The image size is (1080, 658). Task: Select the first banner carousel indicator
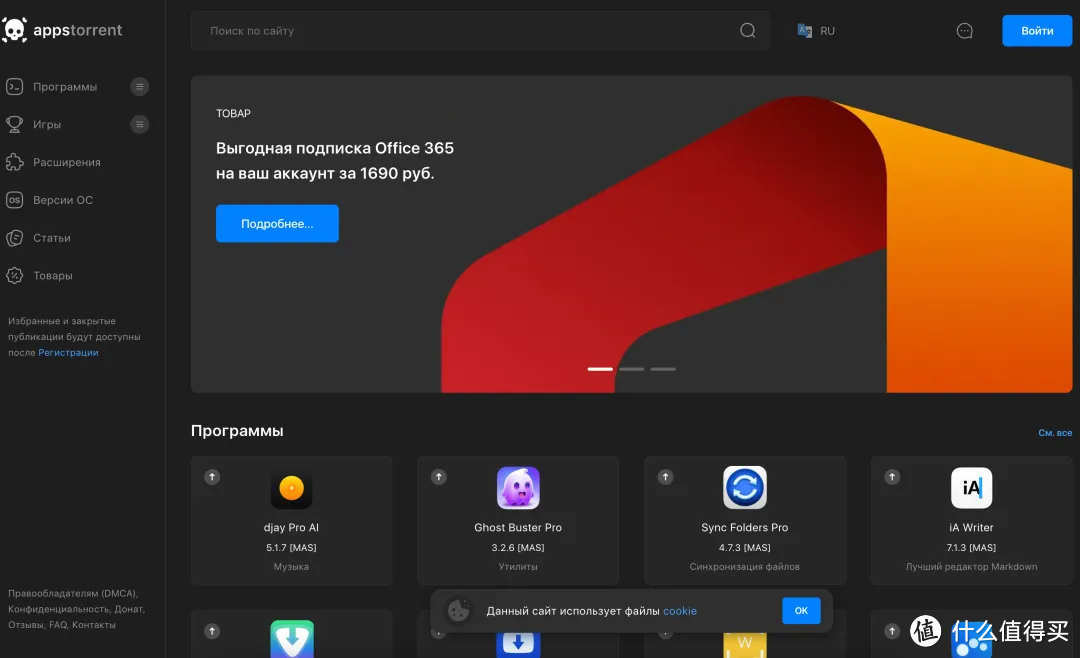[600, 369]
